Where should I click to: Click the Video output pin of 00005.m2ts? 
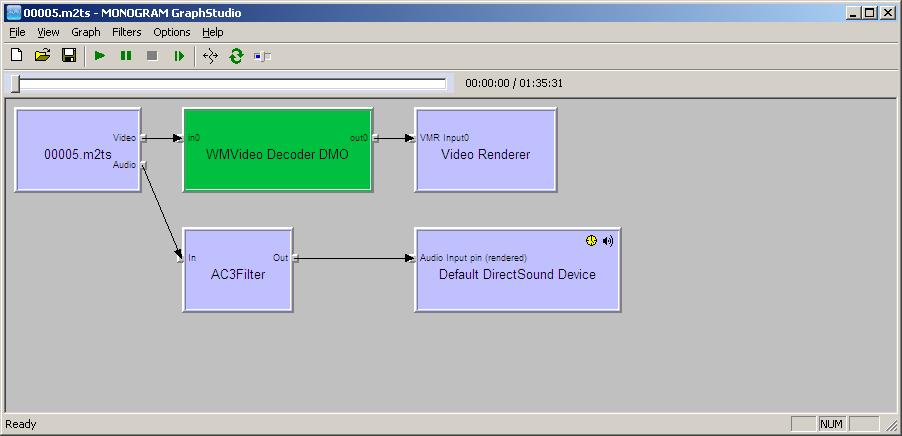(x=144, y=138)
